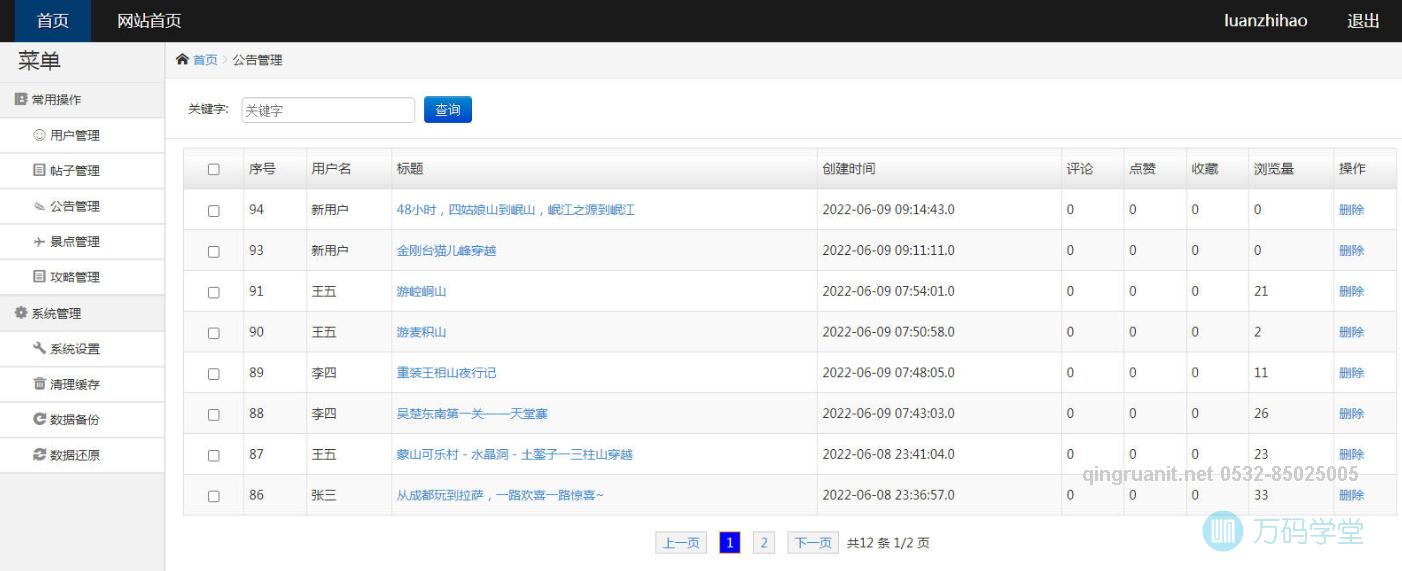
Task: Toggle the select-all checkbox in table header
Action: coord(213,169)
